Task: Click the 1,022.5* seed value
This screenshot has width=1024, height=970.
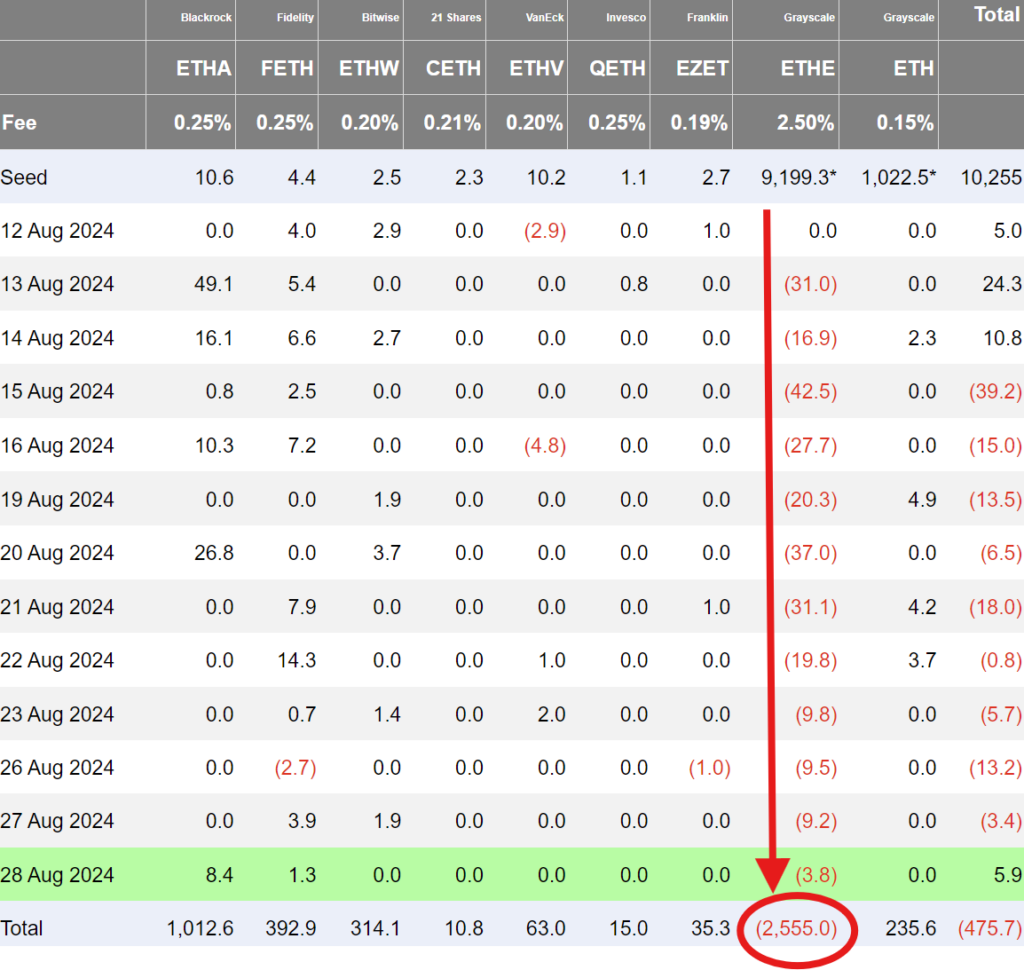Action: (x=899, y=178)
